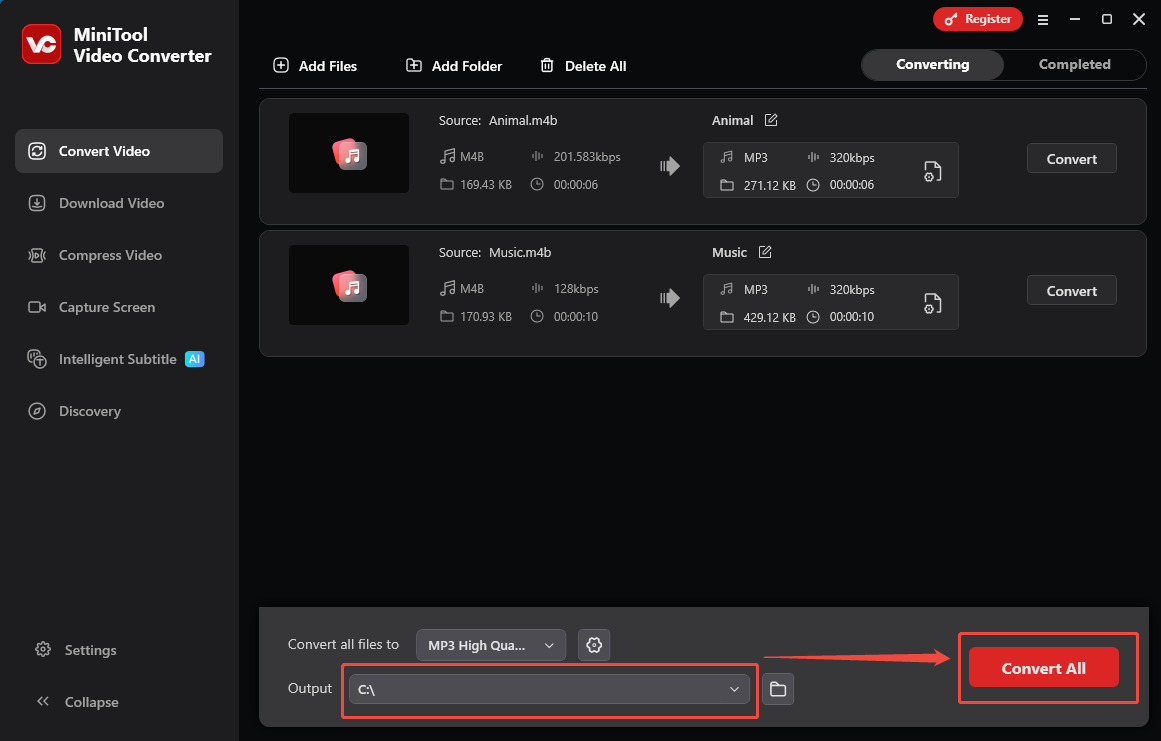Expand the Output path dropdown
The height and width of the screenshot is (741, 1161).
(x=734, y=689)
